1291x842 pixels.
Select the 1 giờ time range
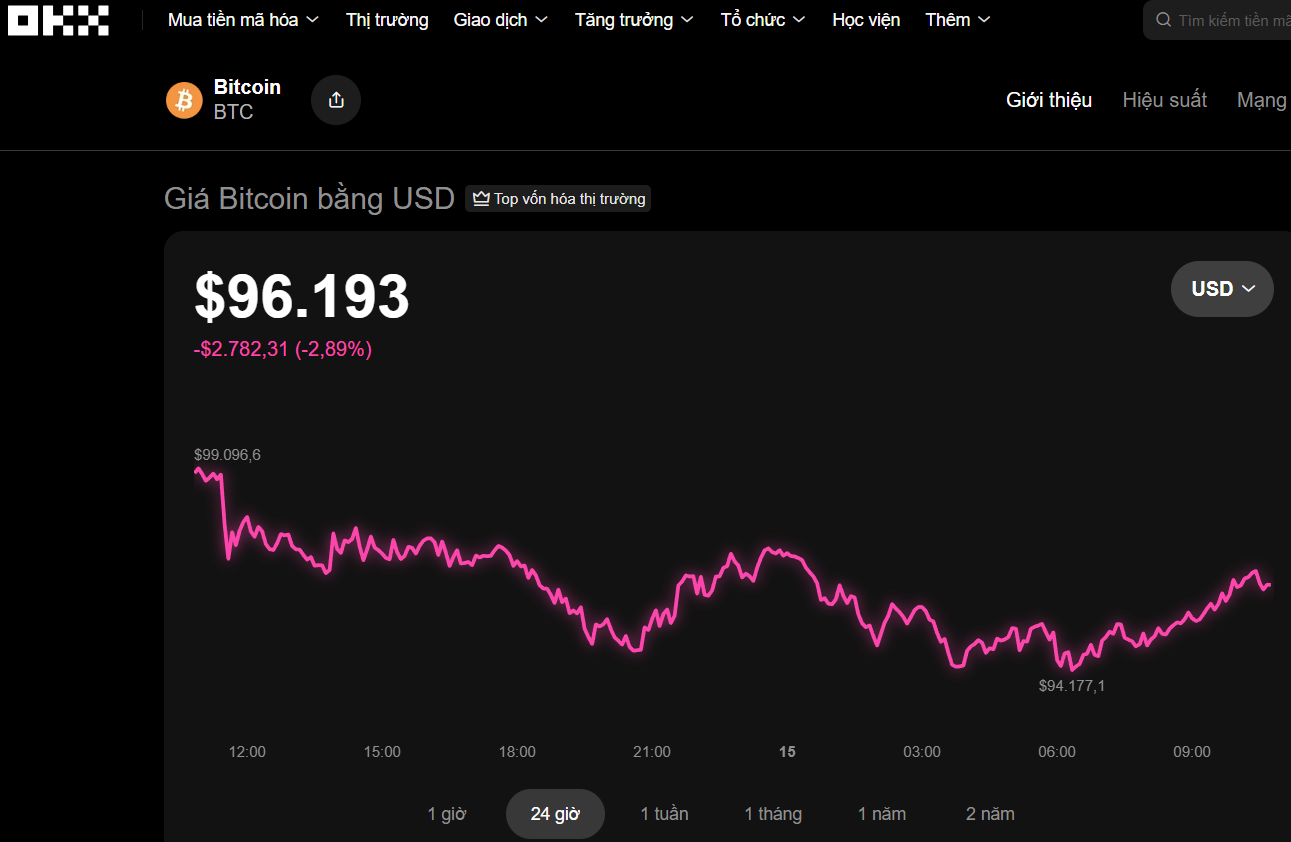(447, 813)
